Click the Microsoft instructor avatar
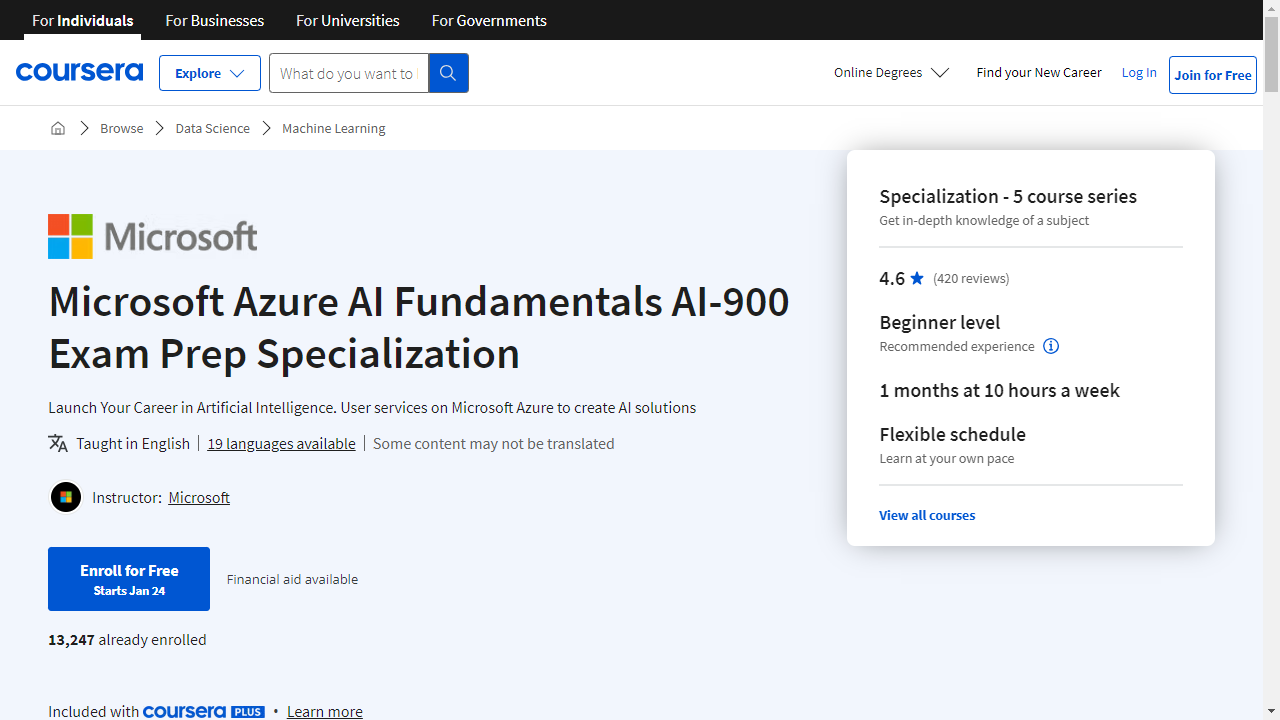The height and width of the screenshot is (720, 1280). click(66, 497)
